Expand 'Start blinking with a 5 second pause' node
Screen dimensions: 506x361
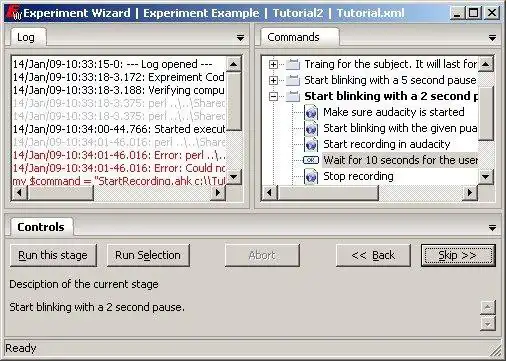(273, 80)
